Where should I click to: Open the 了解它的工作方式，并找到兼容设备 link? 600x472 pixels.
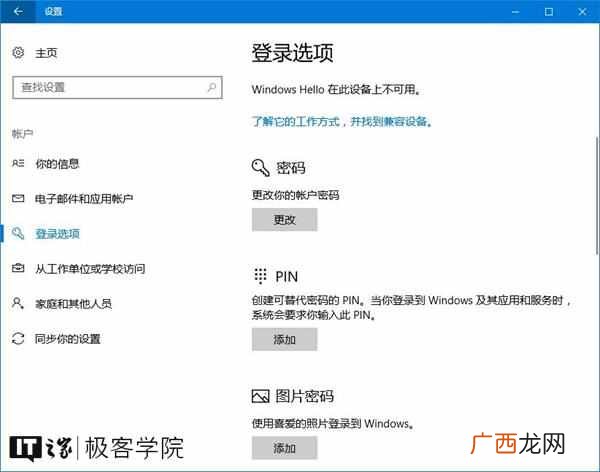click(342, 122)
